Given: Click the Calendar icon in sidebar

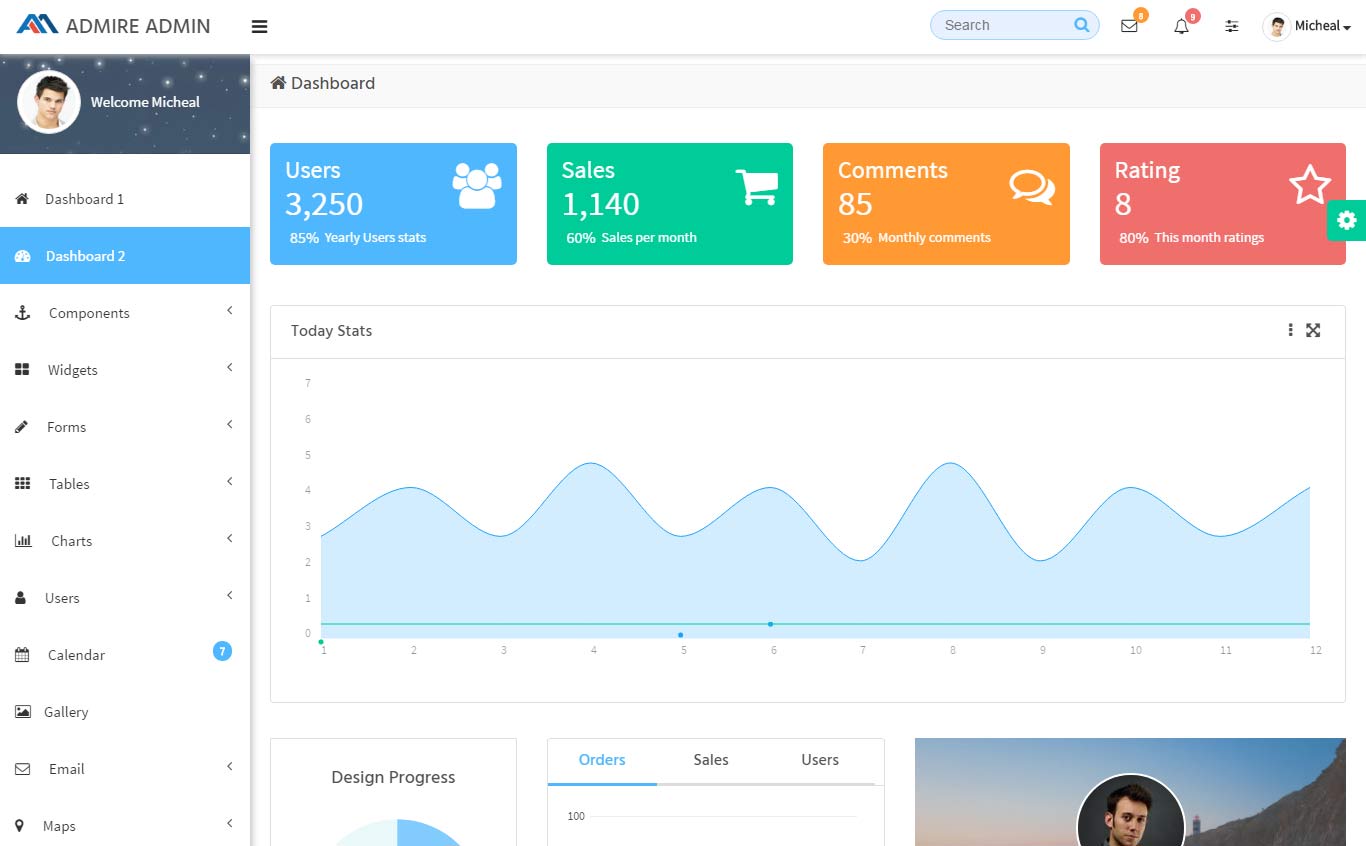Looking at the screenshot, I should point(22,655).
